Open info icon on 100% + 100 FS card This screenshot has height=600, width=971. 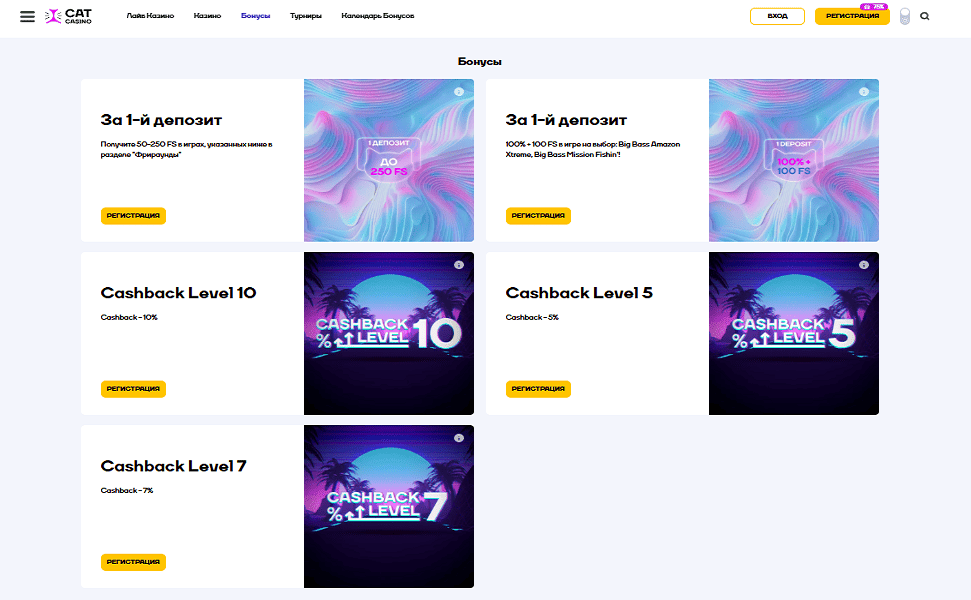click(864, 92)
